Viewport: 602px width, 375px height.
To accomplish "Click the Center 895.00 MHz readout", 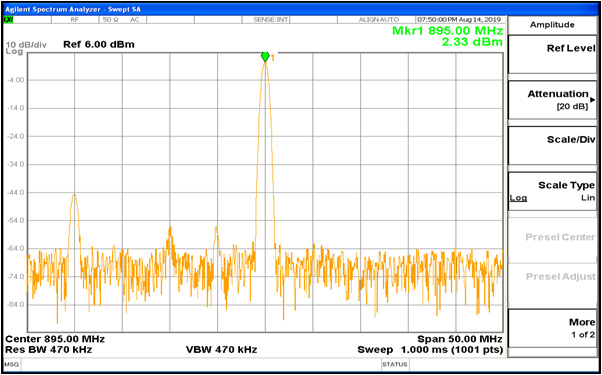I will pos(55,339).
